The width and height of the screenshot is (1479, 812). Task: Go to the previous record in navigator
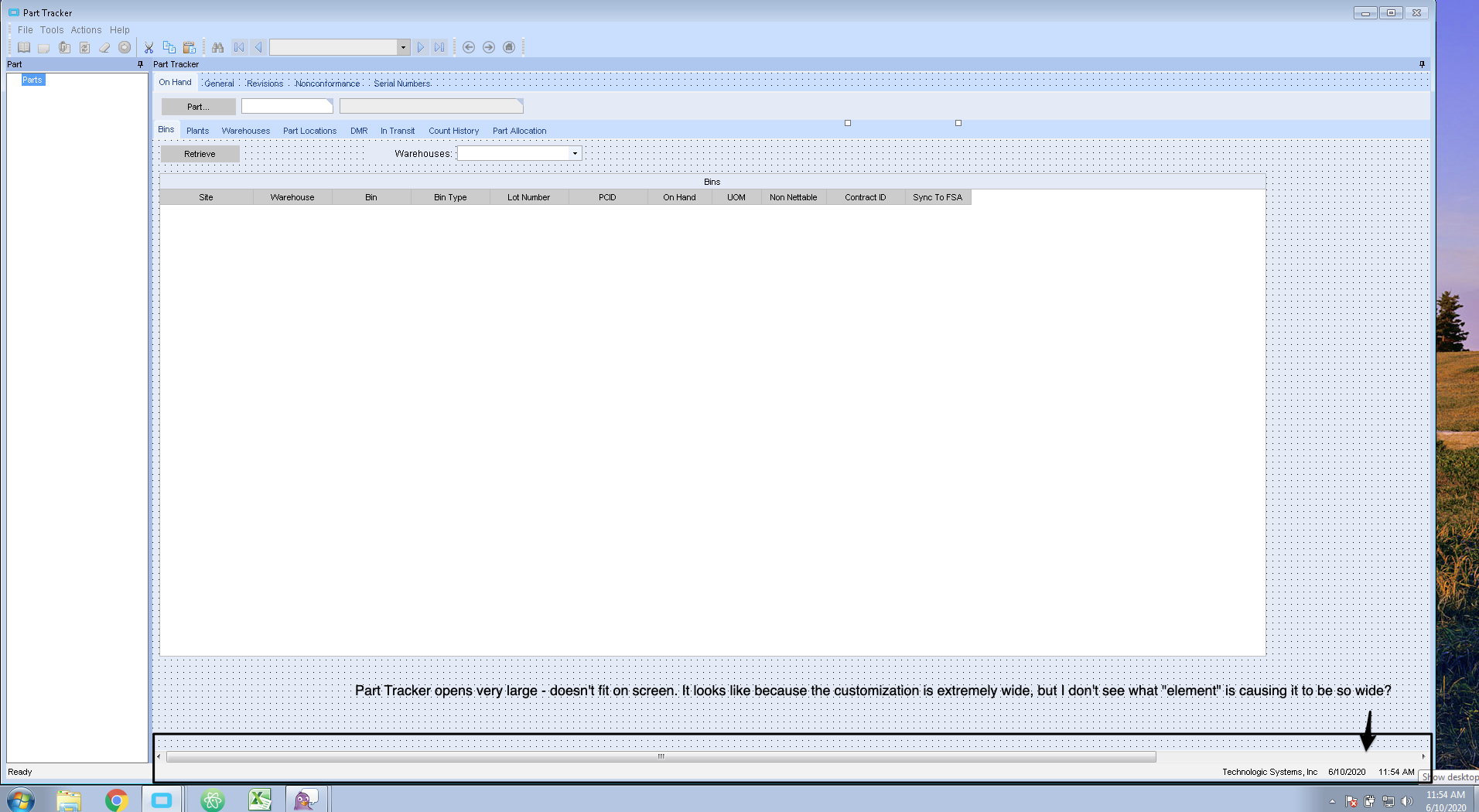click(x=258, y=47)
